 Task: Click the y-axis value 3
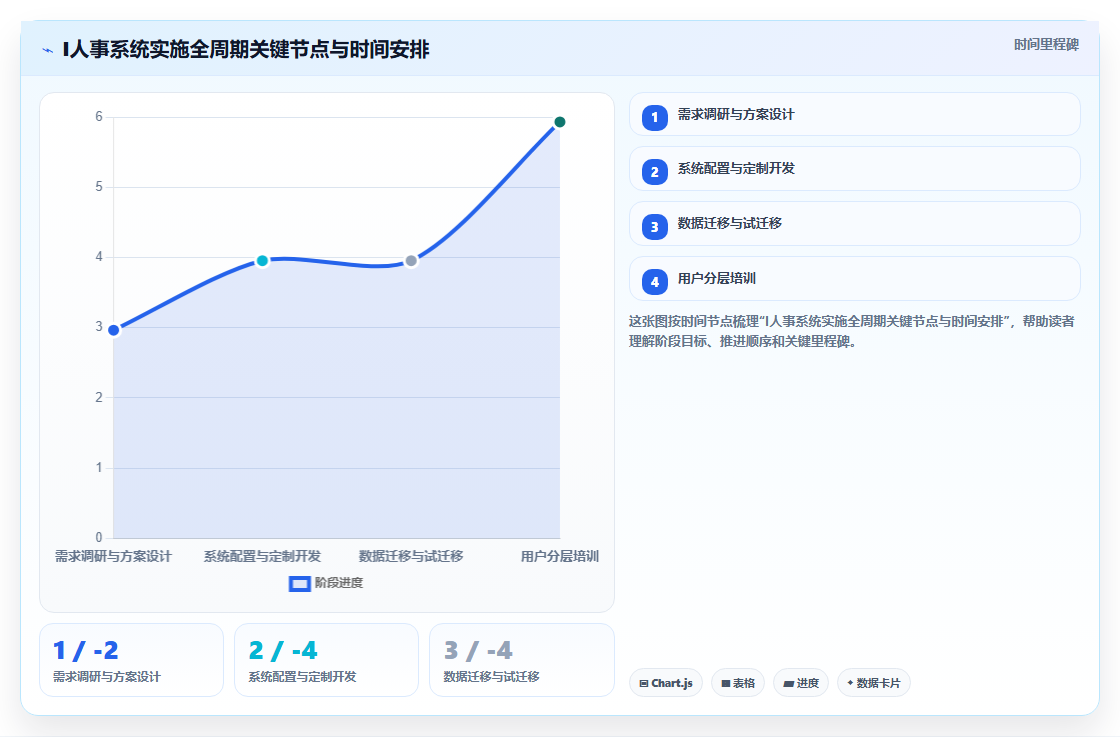tap(99, 326)
